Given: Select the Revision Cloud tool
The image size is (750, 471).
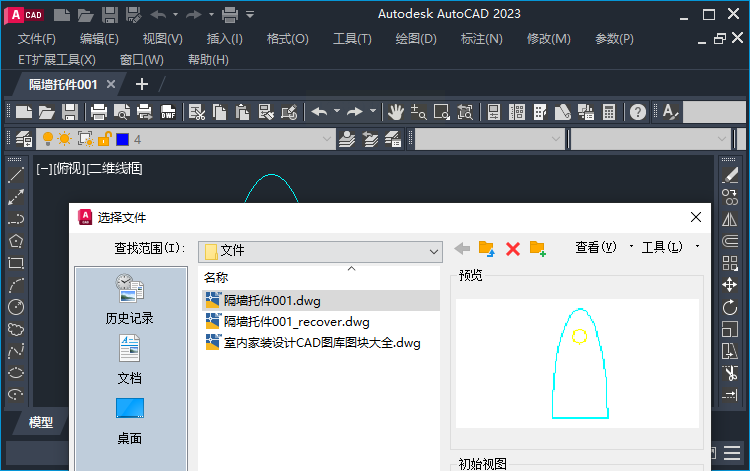Looking at the screenshot, I should 16,329.
